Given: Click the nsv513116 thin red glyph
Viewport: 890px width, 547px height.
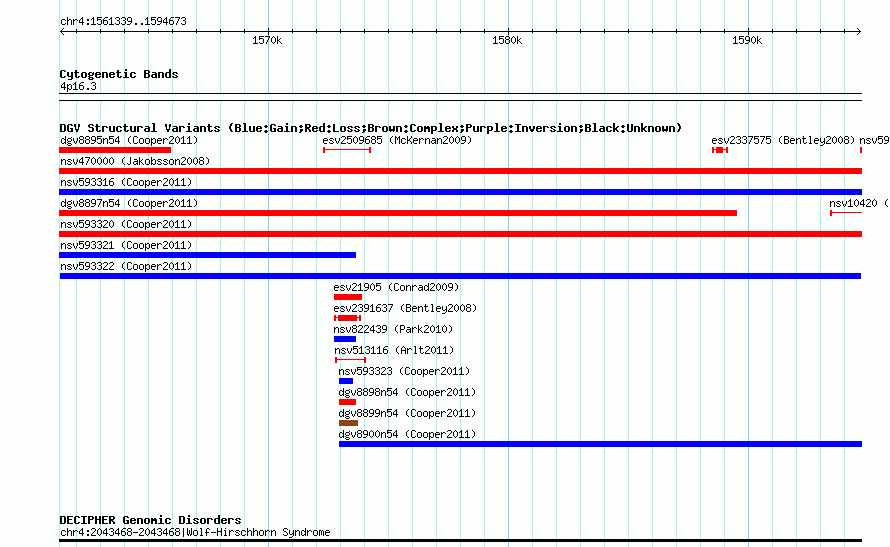Looking at the screenshot, I should [351, 360].
